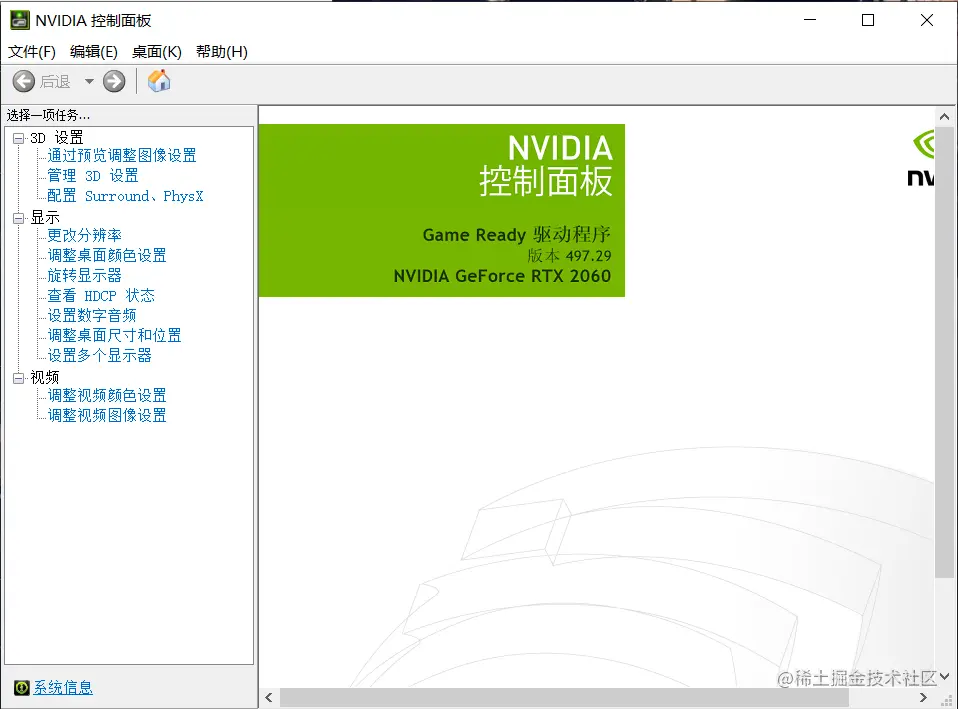Close the NVIDIA 控制面板 window
This screenshot has height=709, width=958.
pyautogui.click(x=927, y=20)
